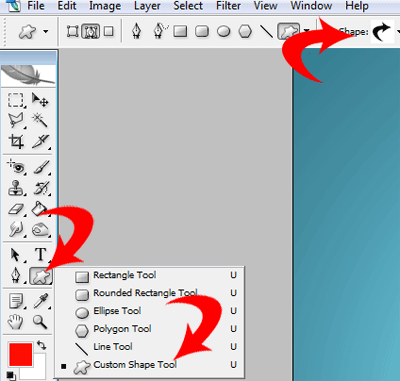This screenshot has width=400, height=381.
Task: Enable Fill pixels mode in options bar
Action: click(x=108, y=32)
